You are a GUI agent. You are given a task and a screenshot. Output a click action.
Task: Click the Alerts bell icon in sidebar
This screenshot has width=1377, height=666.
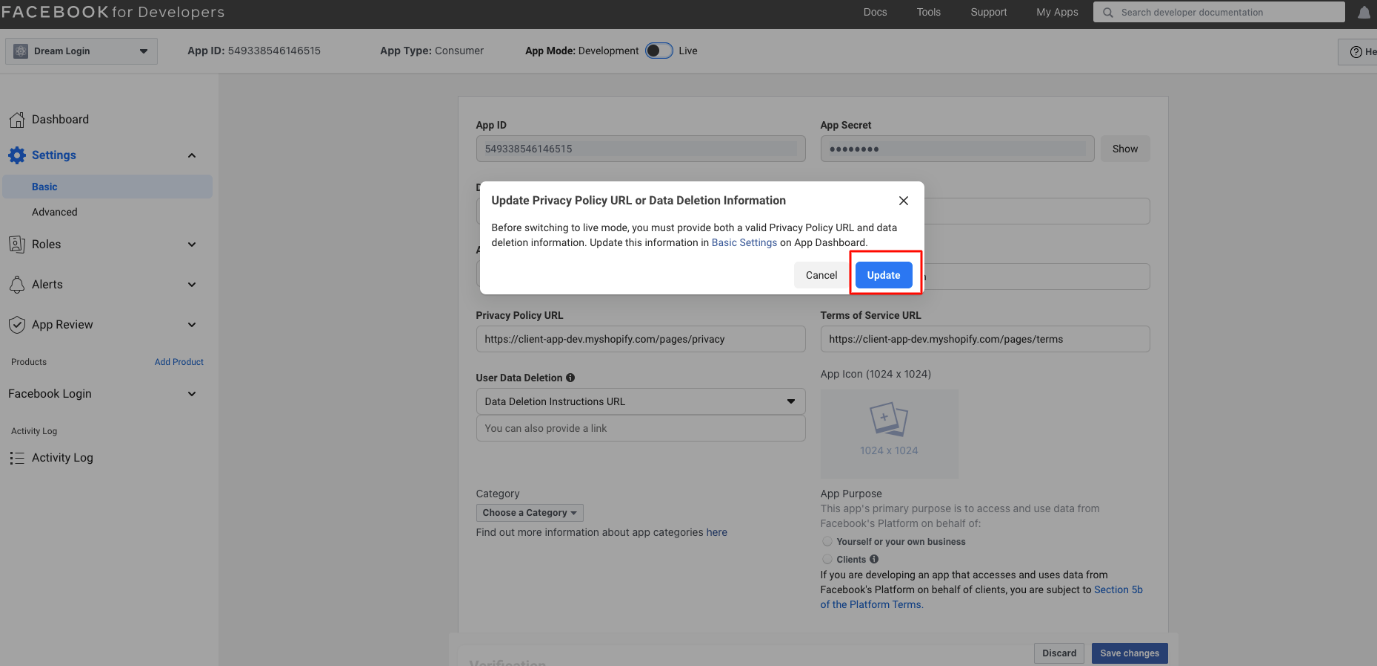17,285
